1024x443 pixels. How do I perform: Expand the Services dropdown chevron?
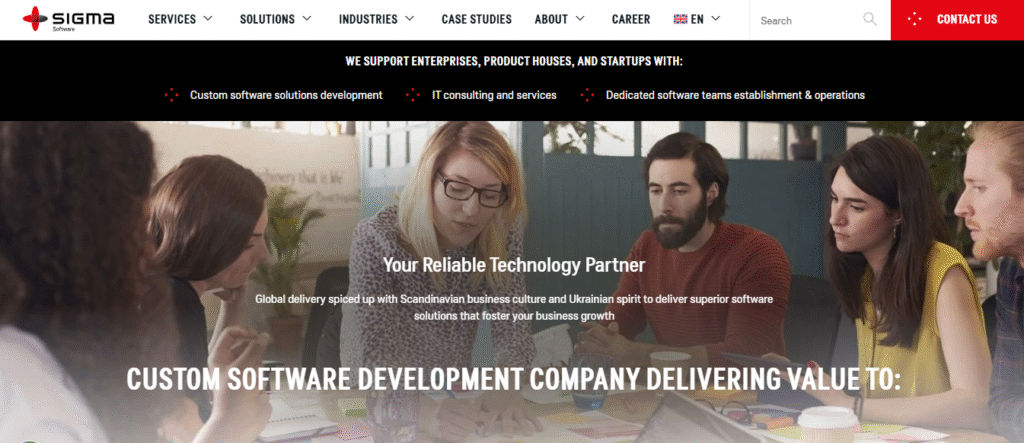tap(208, 18)
